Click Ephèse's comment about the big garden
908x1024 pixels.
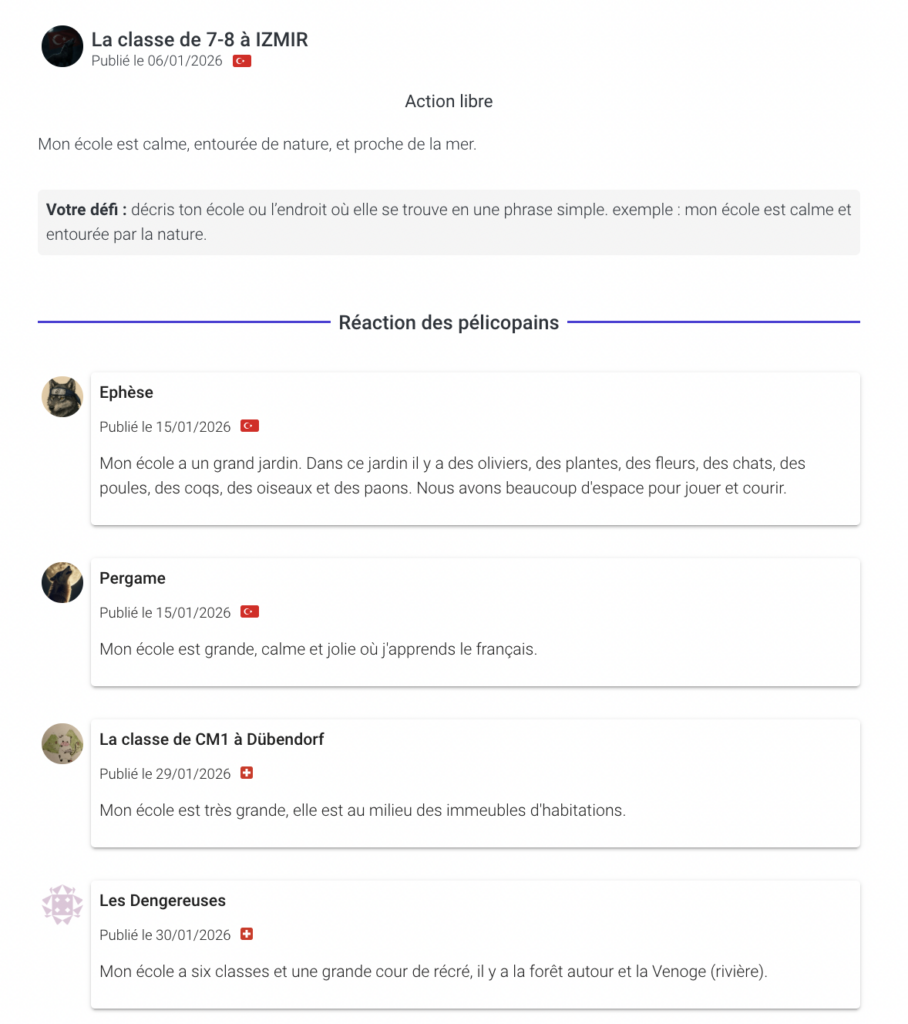pos(452,476)
